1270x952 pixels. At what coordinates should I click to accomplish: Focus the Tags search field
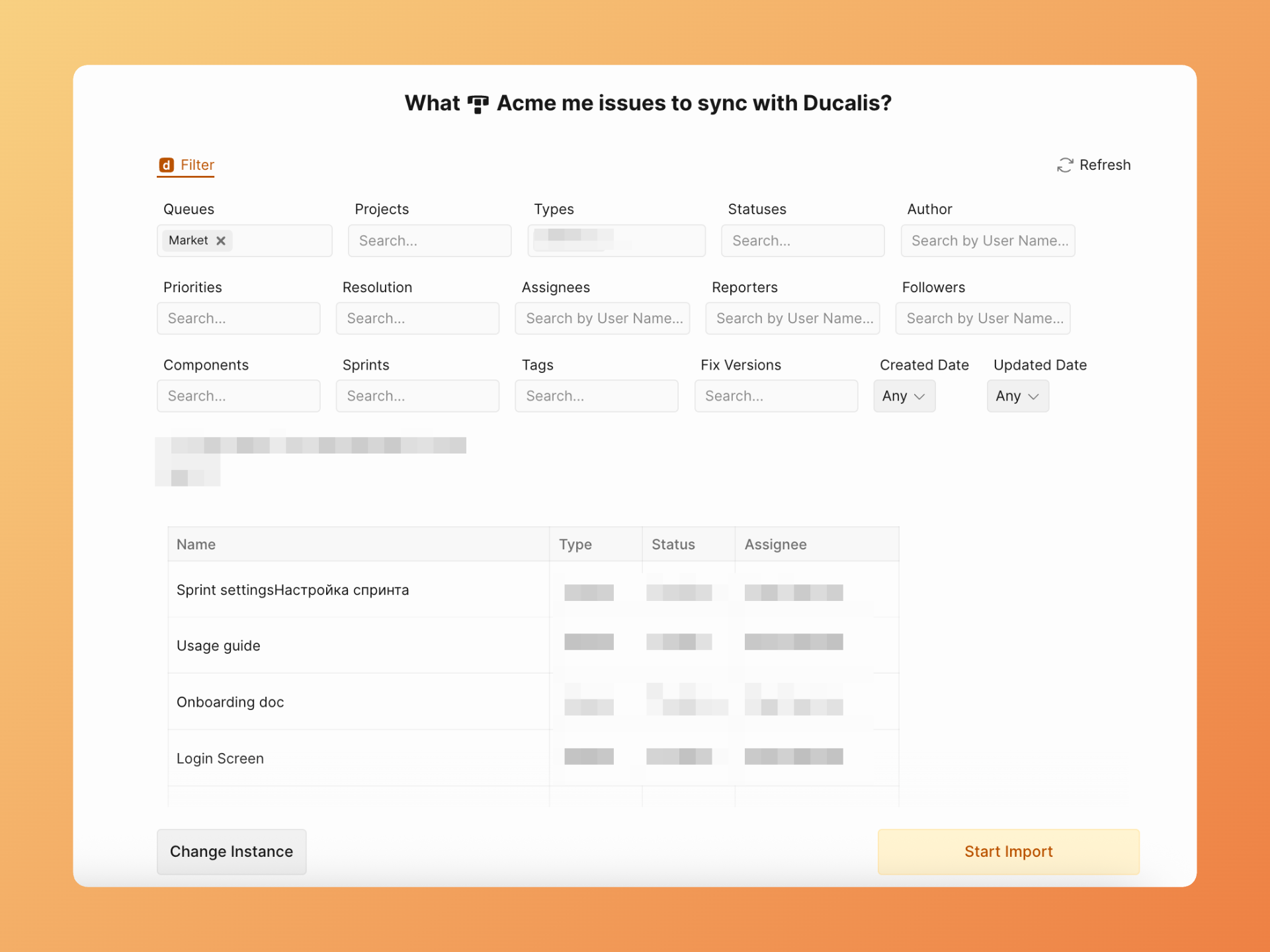596,396
